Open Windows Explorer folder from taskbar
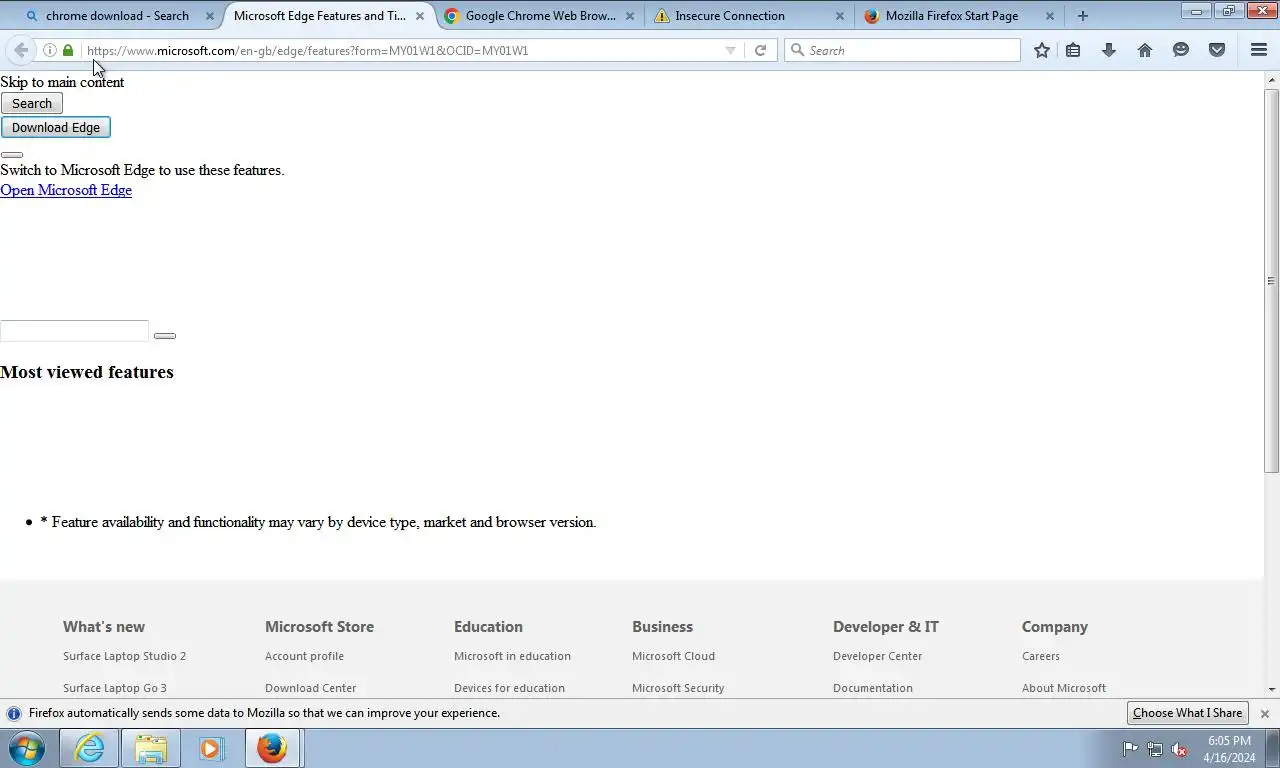 pos(151,748)
